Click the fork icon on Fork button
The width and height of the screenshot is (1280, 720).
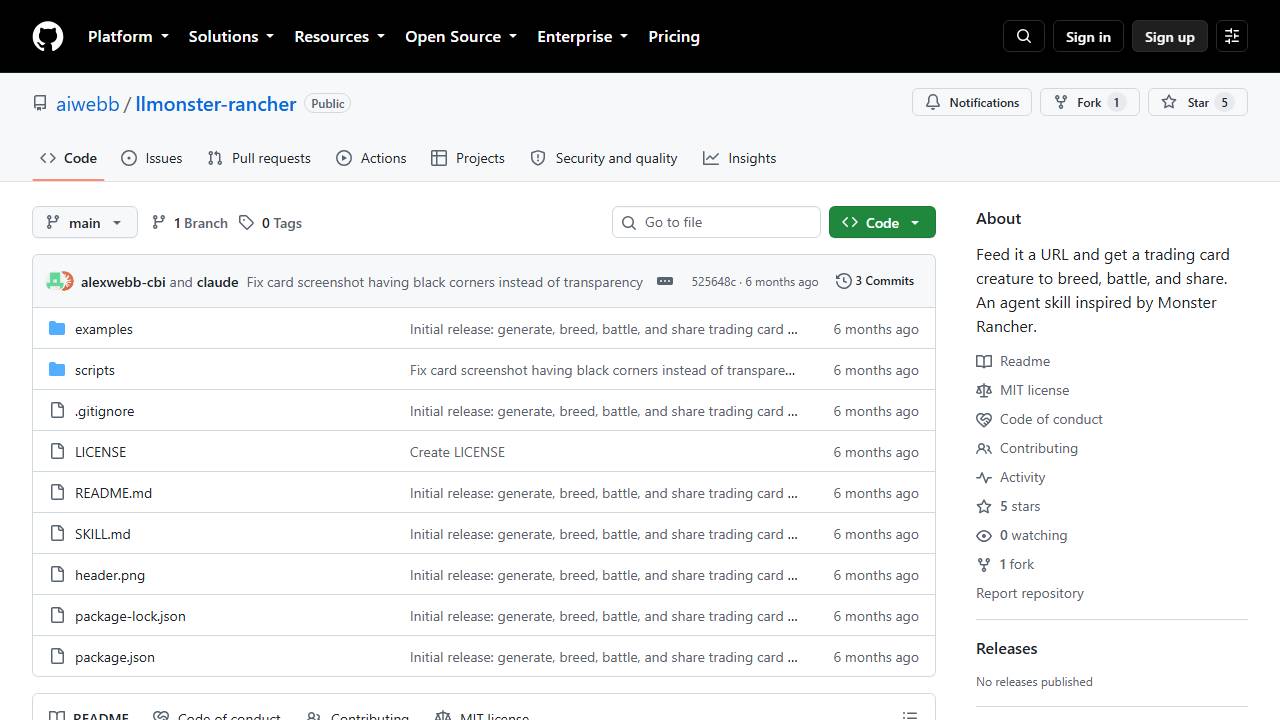1061,102
